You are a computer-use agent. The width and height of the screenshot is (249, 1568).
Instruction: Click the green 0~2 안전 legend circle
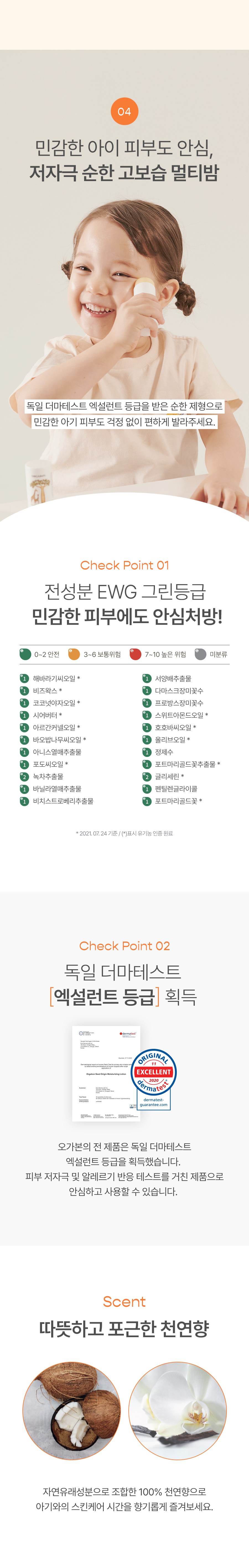tap(25, 654)
